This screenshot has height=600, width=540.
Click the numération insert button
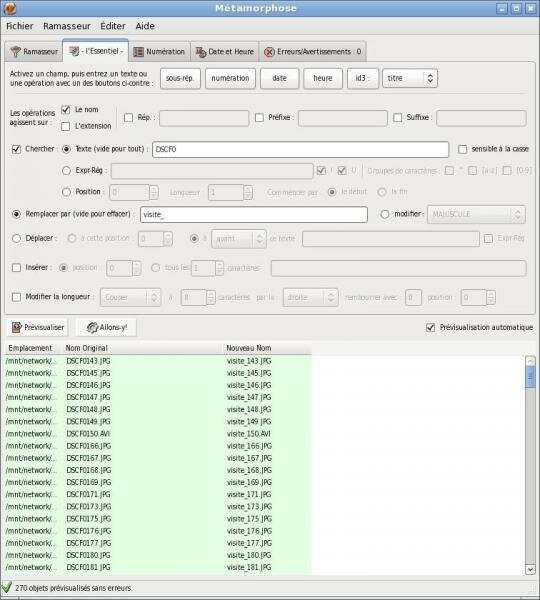coord(230,78)
